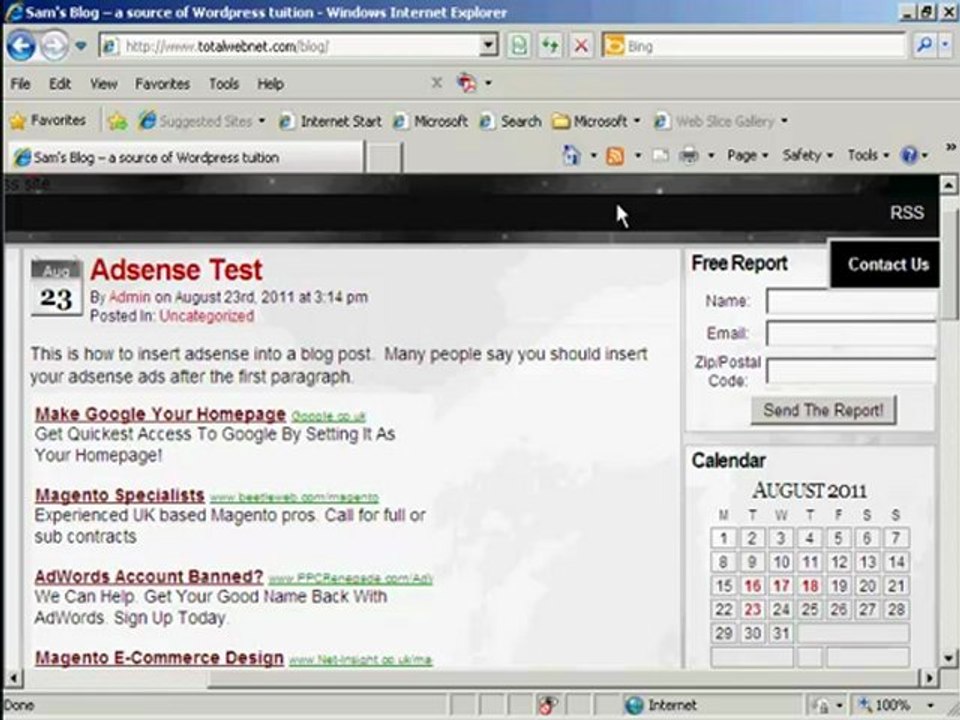The image size is (960, 720).
Task: Open the Favorites menu
Action: click(162, 84)
